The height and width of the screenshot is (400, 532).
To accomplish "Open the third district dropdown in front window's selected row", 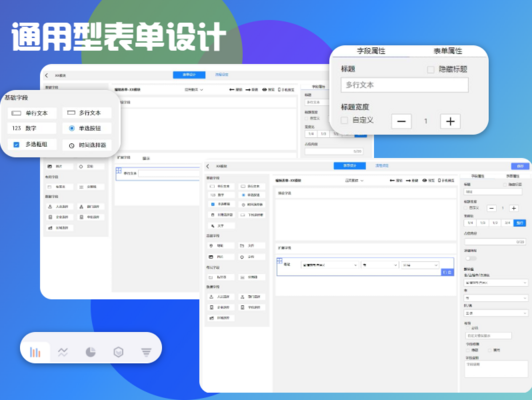I will [420, 265].
